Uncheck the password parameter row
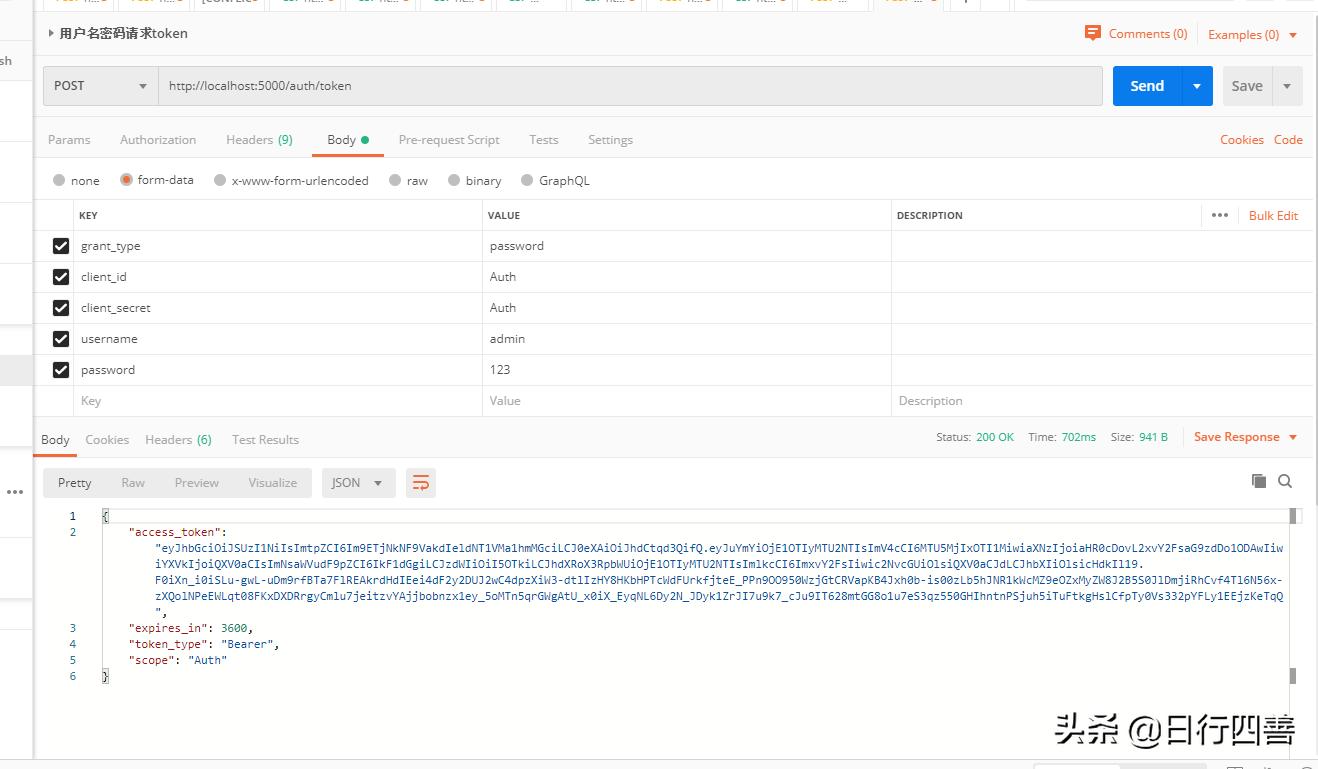The height and width of the screenshot is (769, 1318). (61, 369)
